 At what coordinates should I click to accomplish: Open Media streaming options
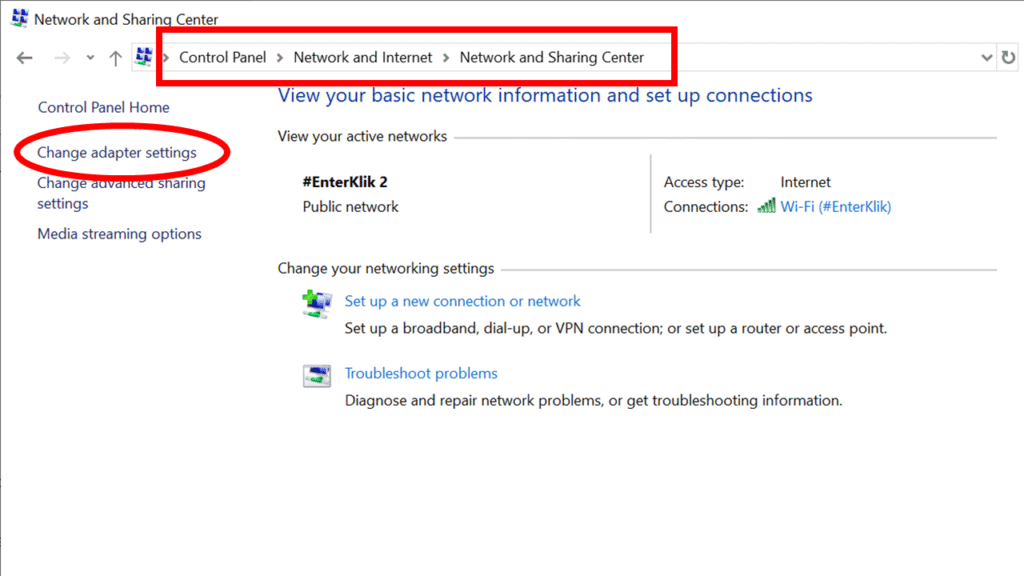click(x=119, y=234)
